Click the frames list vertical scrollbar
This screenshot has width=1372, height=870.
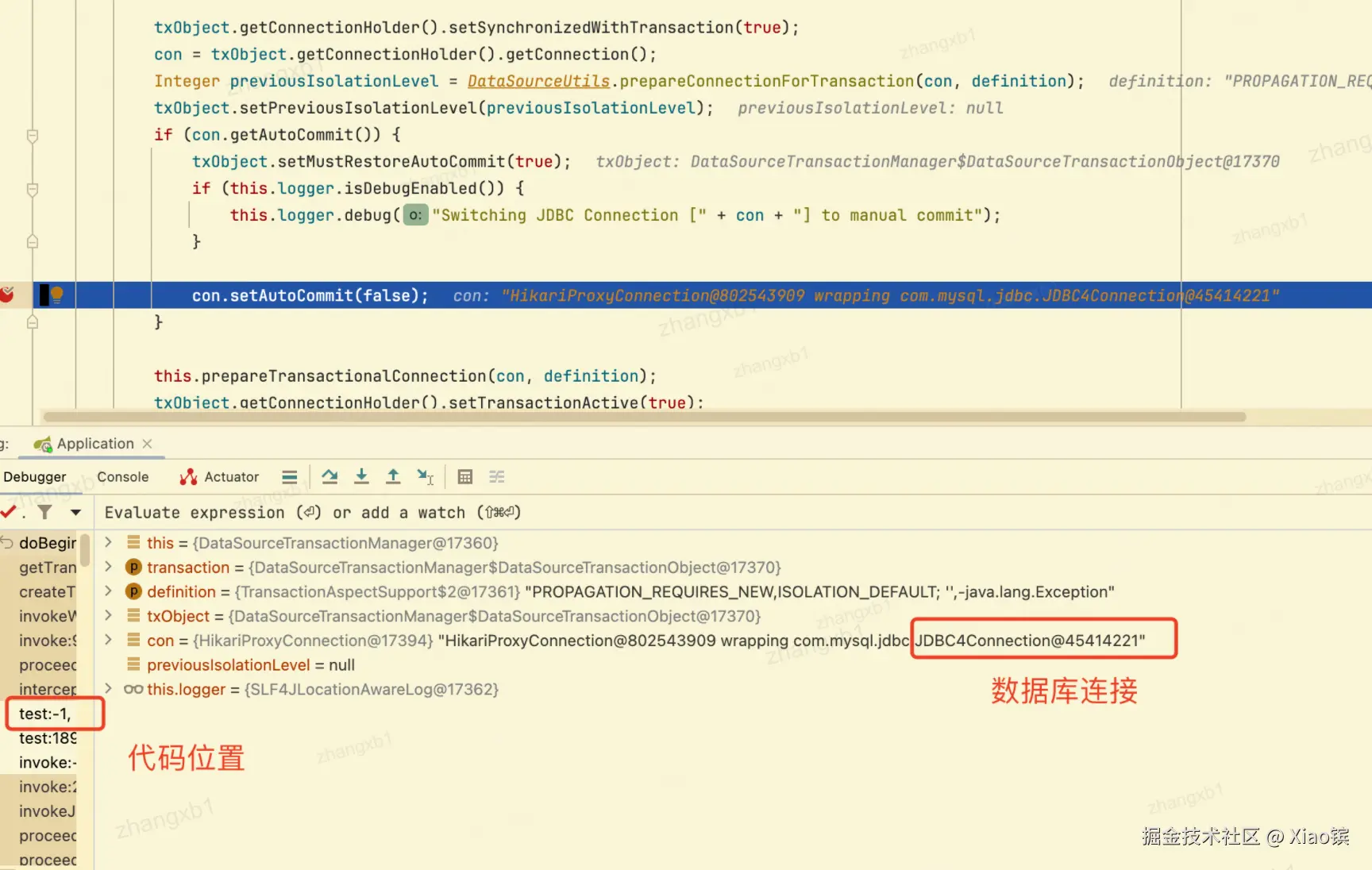point(85,549)
